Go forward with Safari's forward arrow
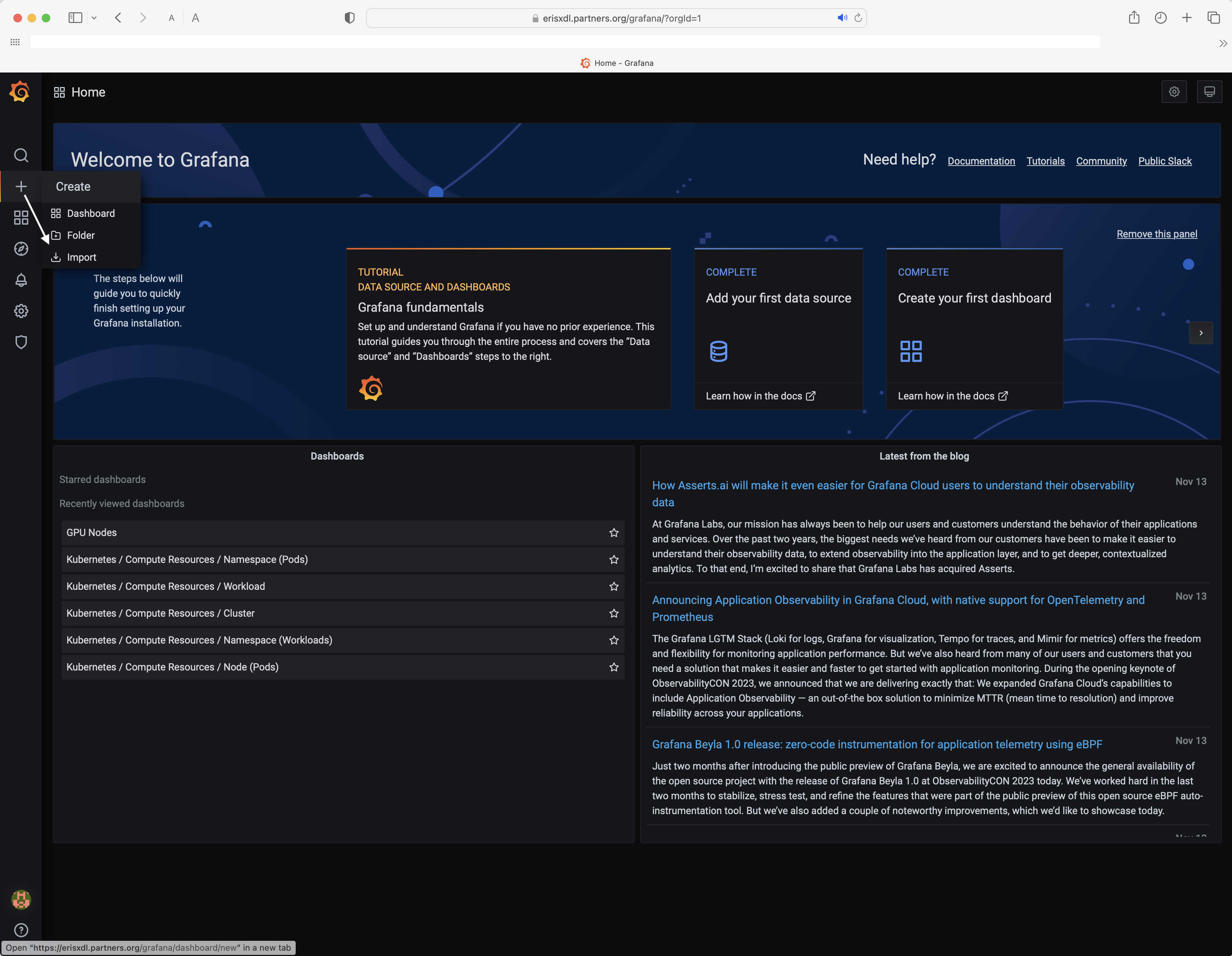 [143, 18]
